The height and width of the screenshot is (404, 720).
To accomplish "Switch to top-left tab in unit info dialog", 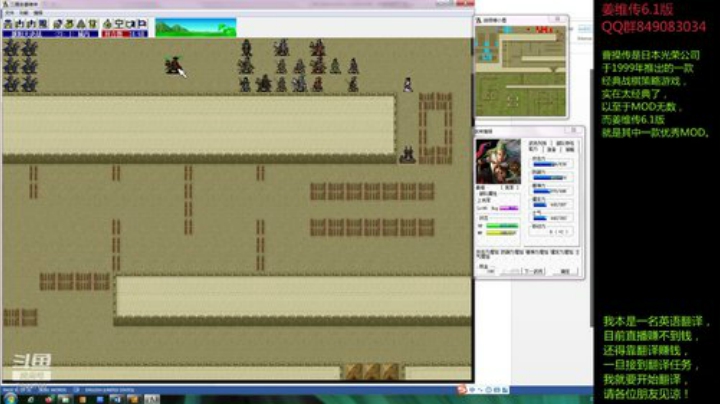I will pyautogui.click(x=538, y=143).
